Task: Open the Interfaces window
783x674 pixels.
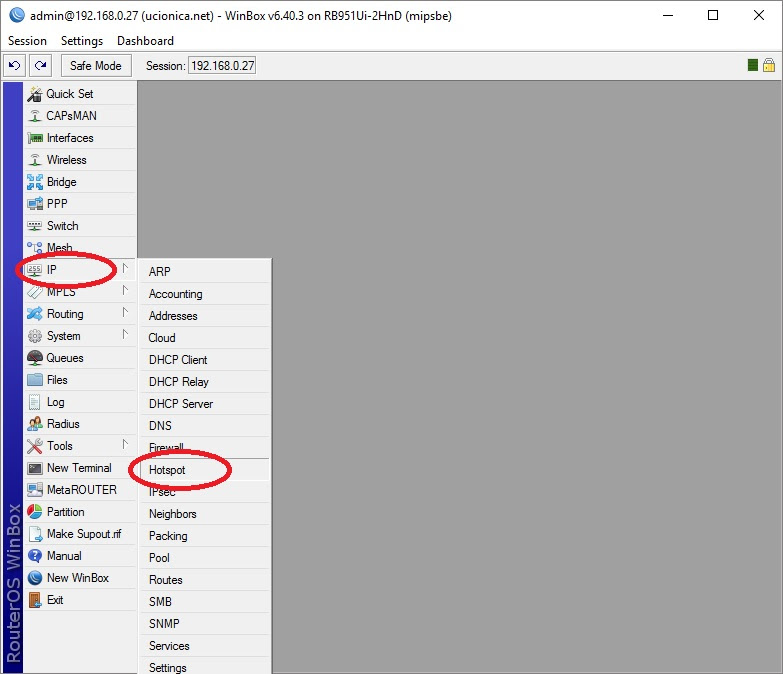Action: [80, 138]
